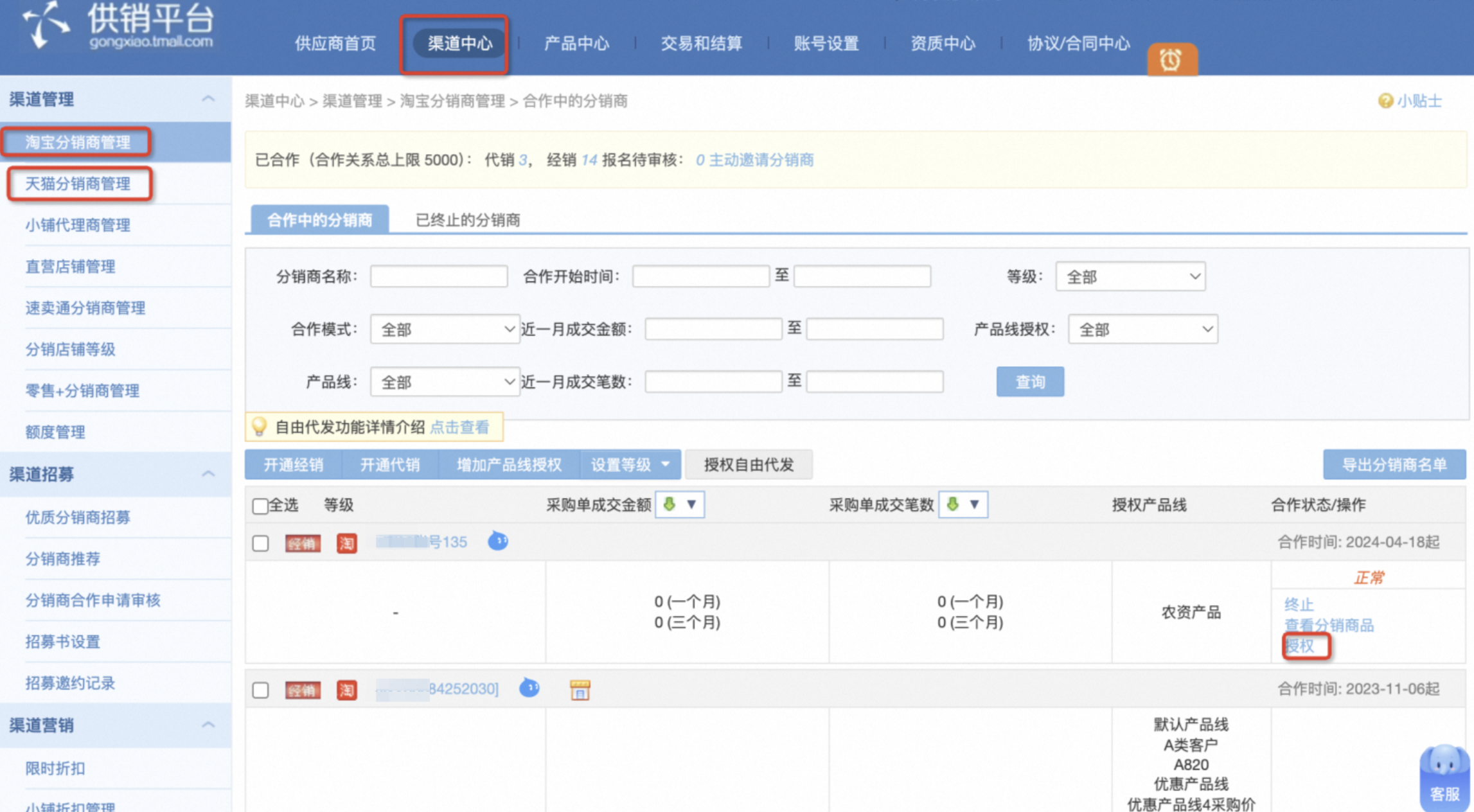Screen dimensions: 1474x812
Task: Open 直营店铺管理 in sidebar
Action: coord(71,267)
